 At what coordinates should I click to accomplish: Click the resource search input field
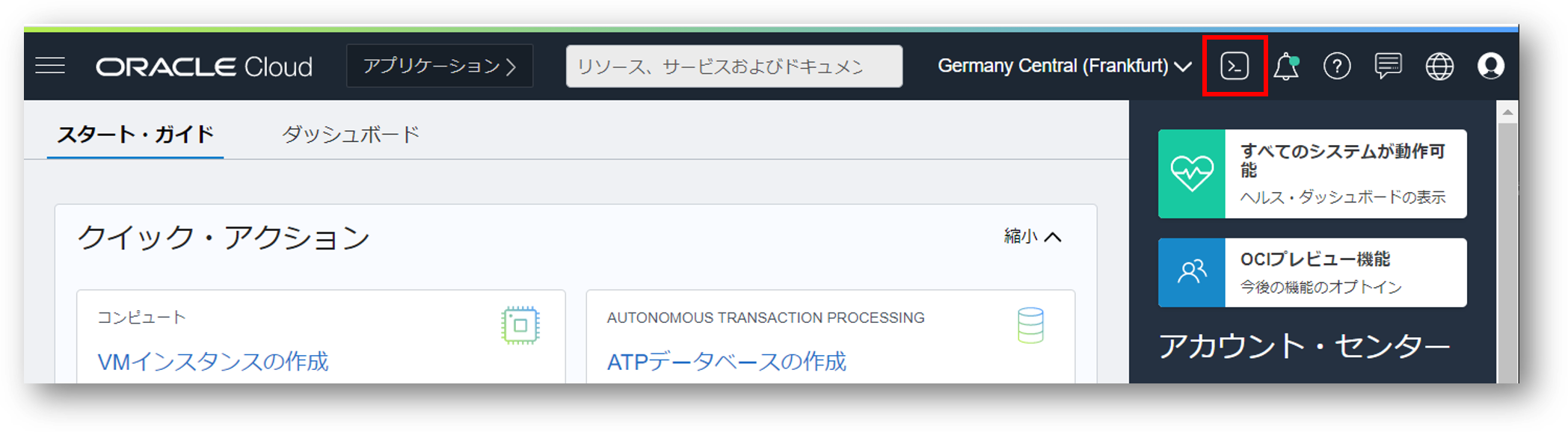[x=733, y=67]
